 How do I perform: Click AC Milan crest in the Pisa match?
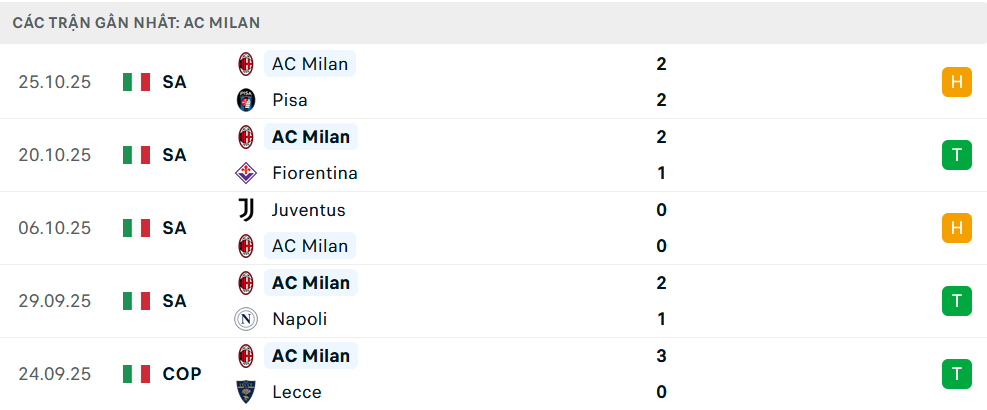point(245,64)
